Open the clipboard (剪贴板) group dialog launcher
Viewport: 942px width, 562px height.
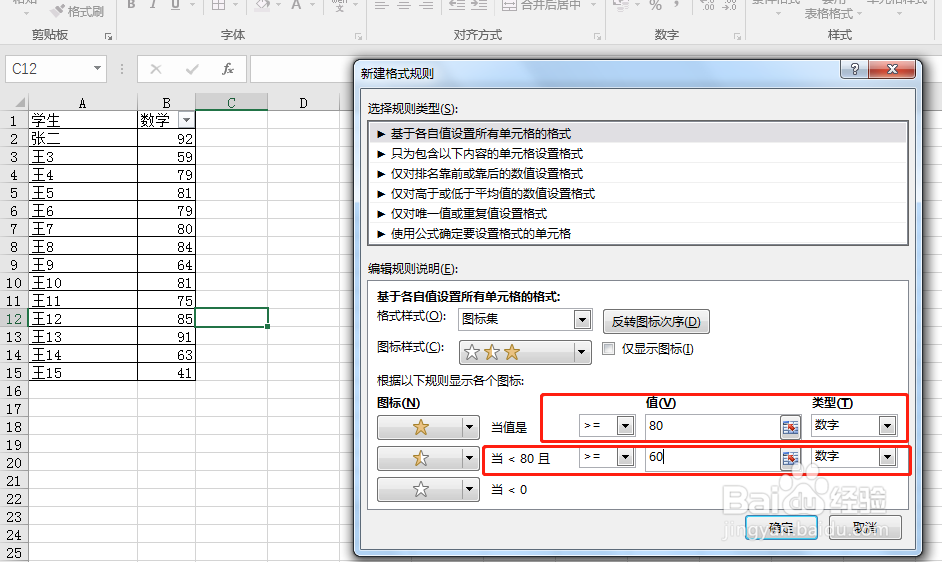point(109,37)
